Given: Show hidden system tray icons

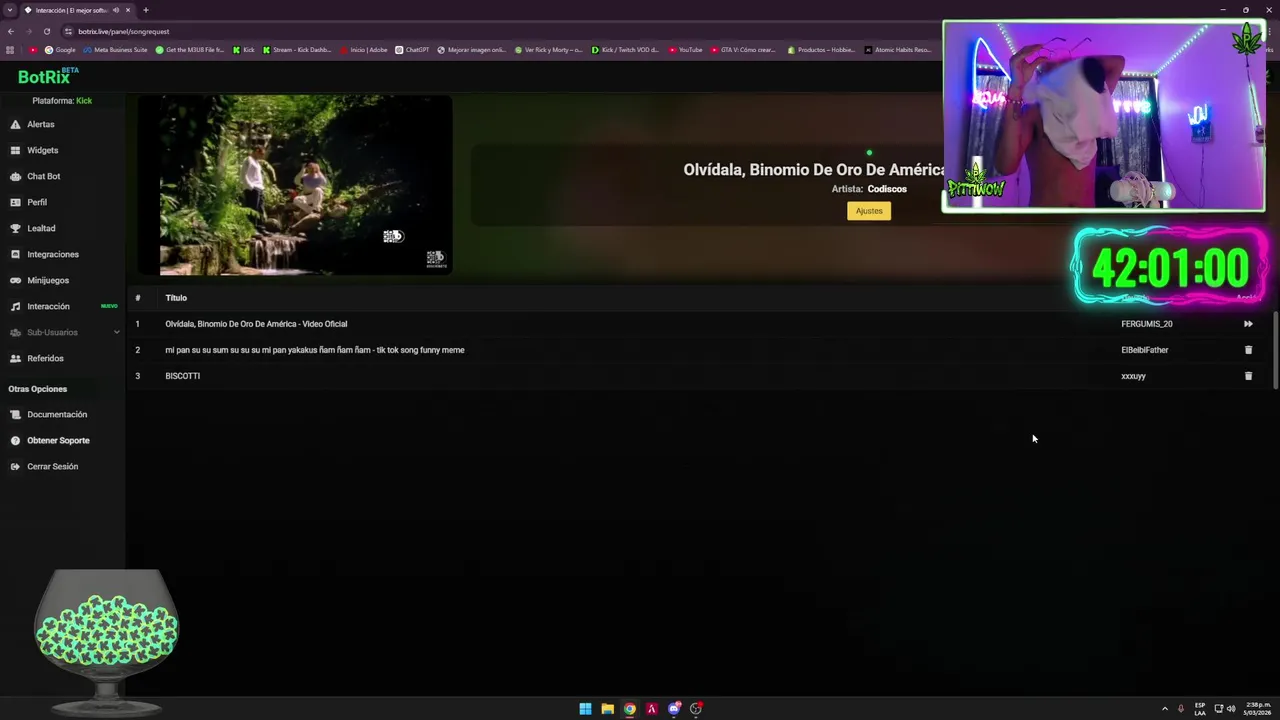Looking at the screenshot, I should (1164, 709).
